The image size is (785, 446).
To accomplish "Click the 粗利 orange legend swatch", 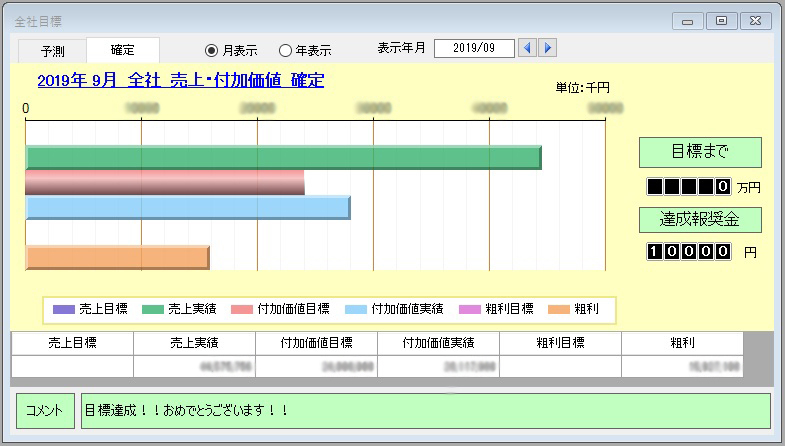I will point(559,309).
